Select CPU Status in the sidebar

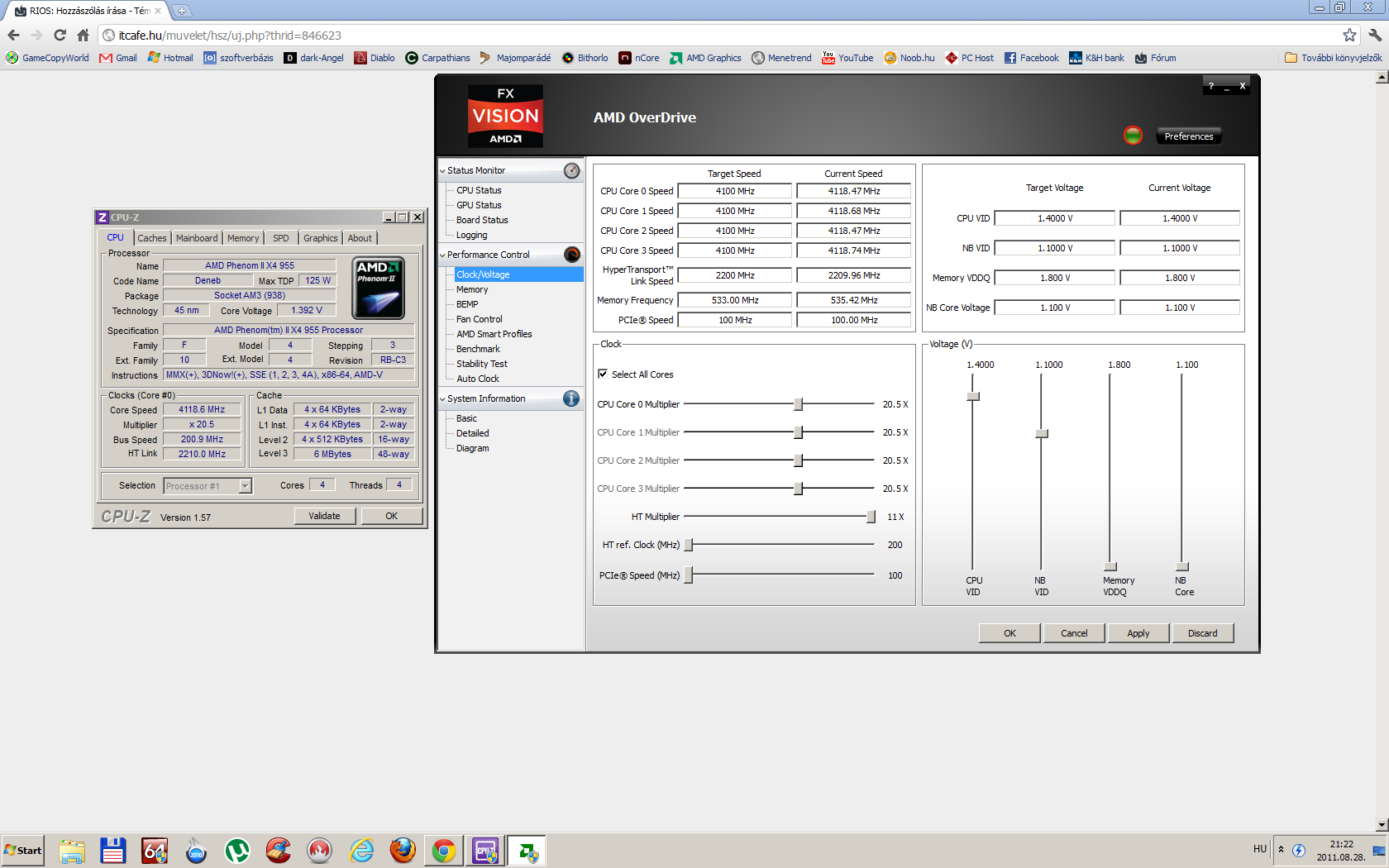(479, 190)
